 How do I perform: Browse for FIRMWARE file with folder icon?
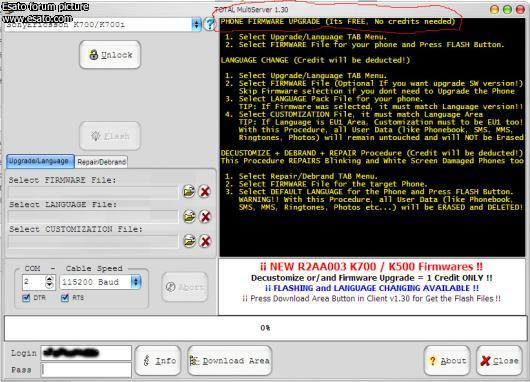189,192
